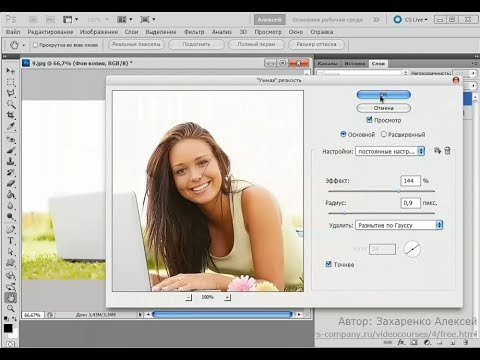
Task: Click the Отмена button
Action: [383, 108]
